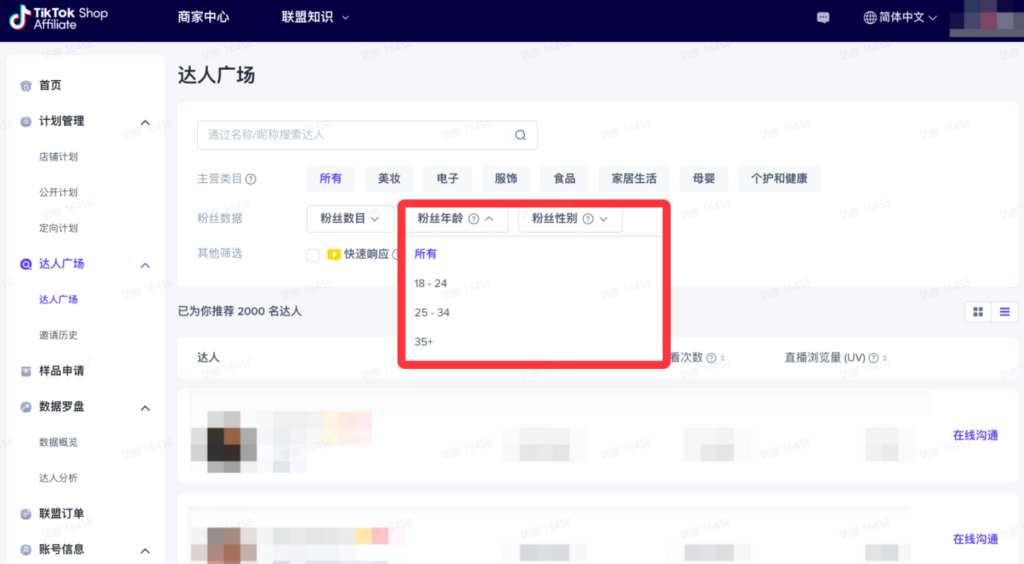Open the second creator's avatar thumbnail
Image resolution: width=1024 pixels, height=564 pixels.
coord(224,545)
